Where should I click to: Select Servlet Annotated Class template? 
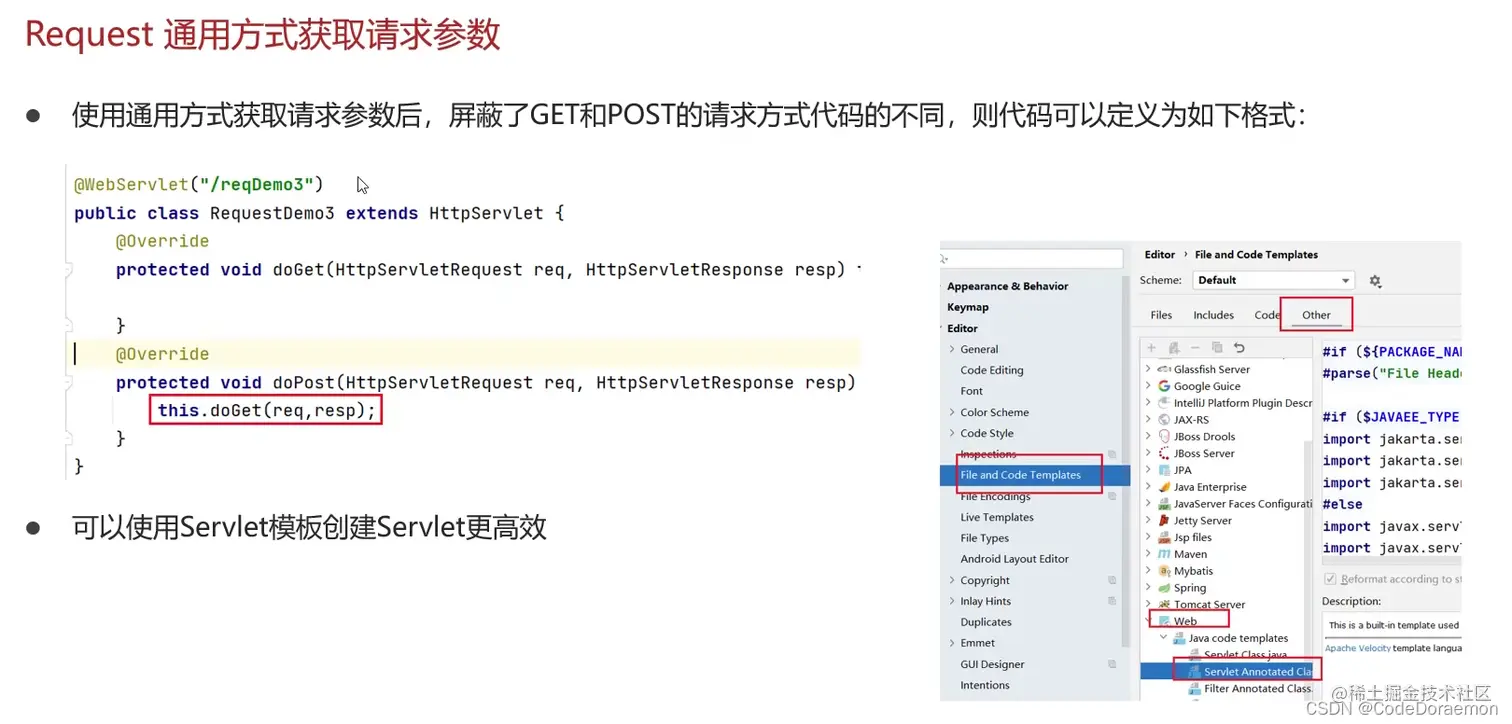click(1227, 672)
